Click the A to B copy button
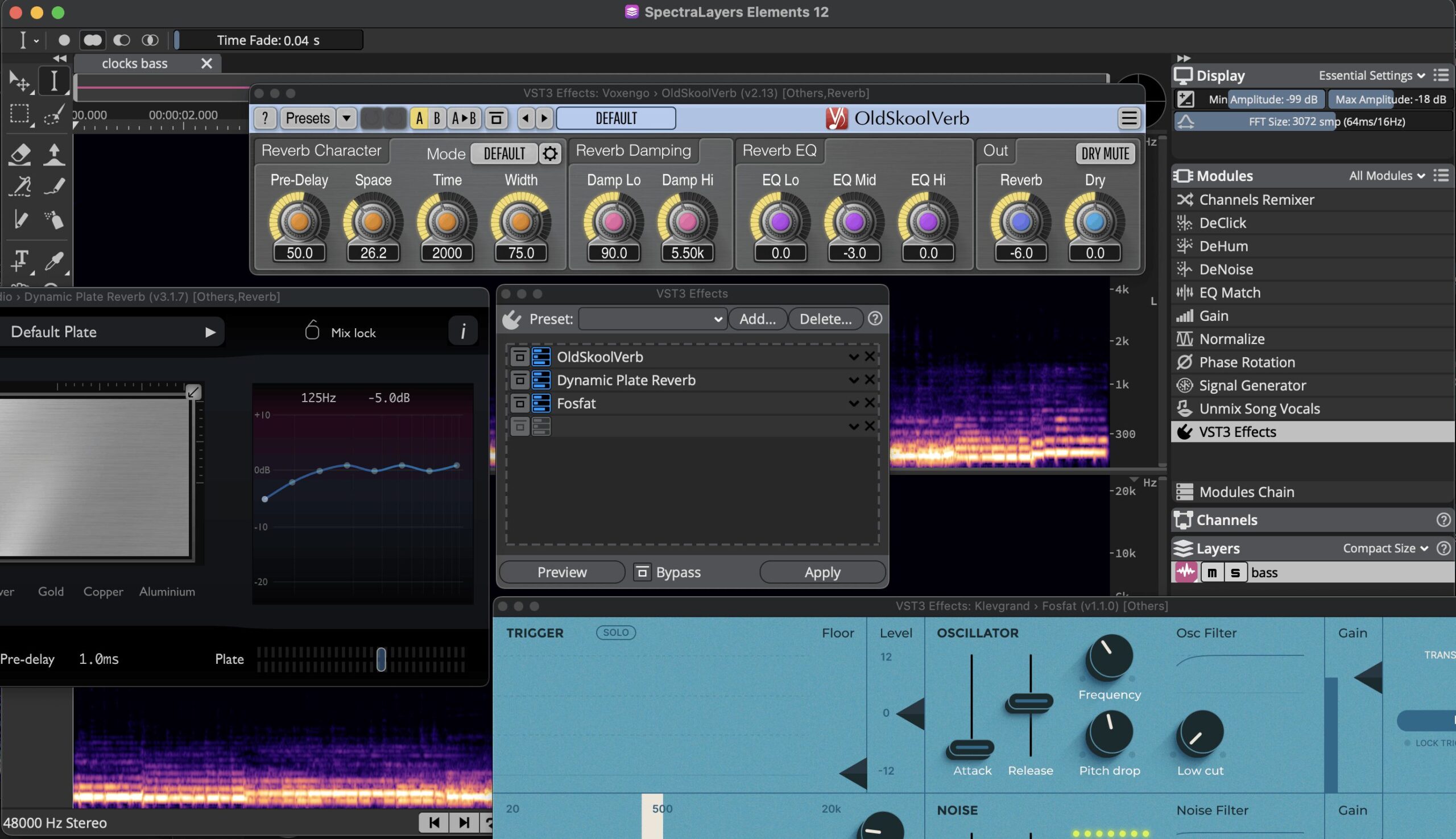 tap(464, 118)
